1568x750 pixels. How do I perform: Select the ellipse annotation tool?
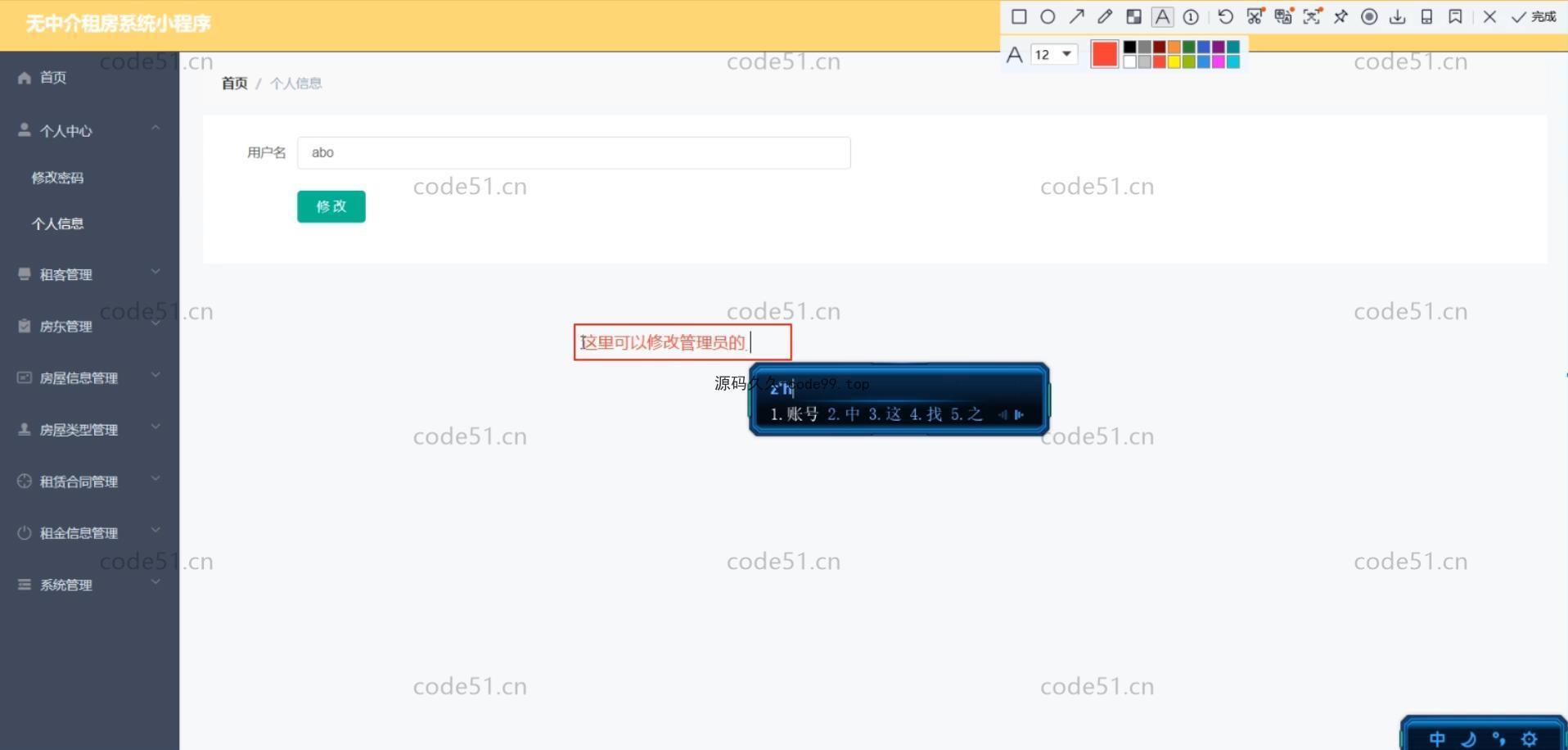coord(1048,16)
